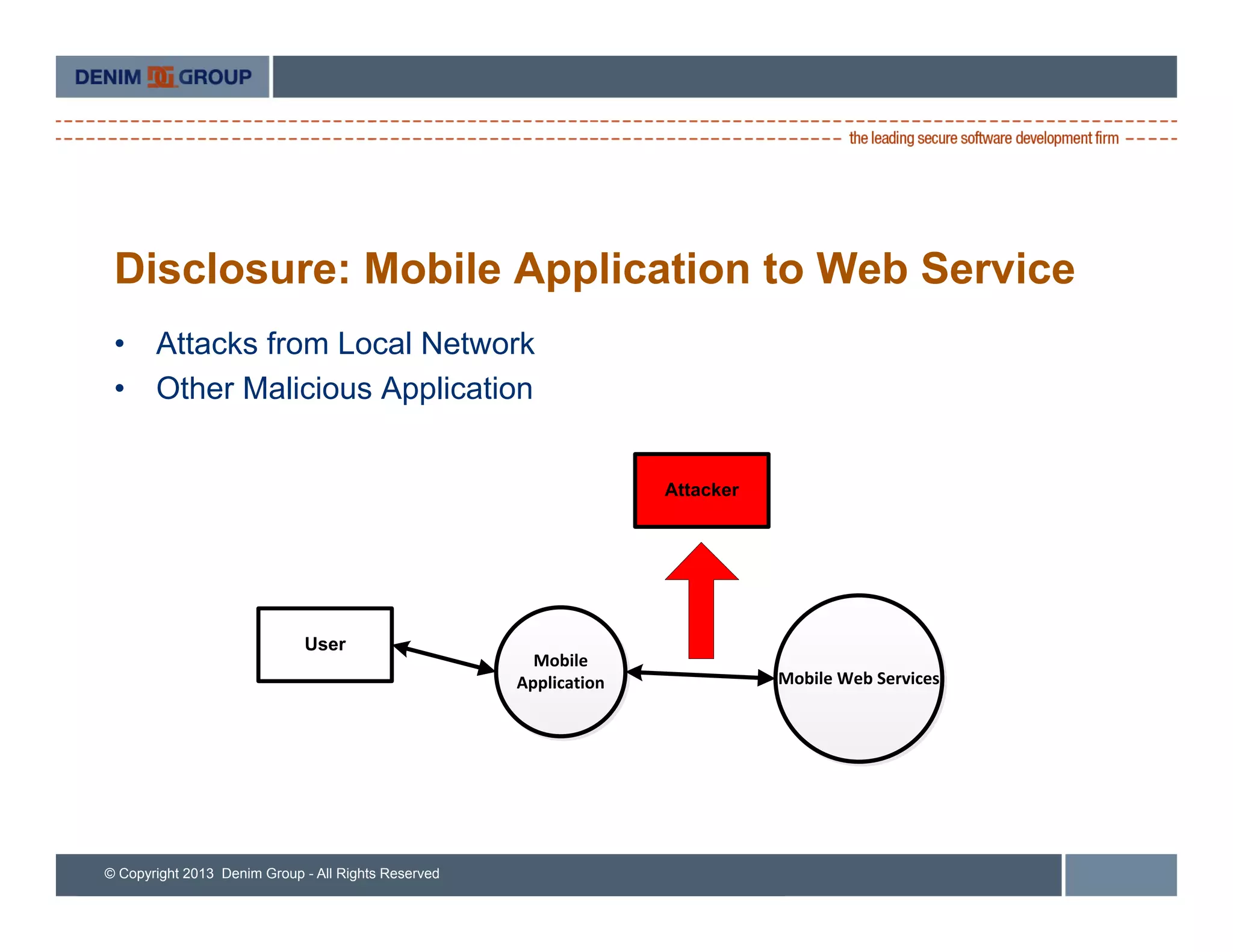Screen dimensions: 1233x952
Task: Select the Other Malicious Application bullet
Action: pyautogui.click(x=344, y=389)
